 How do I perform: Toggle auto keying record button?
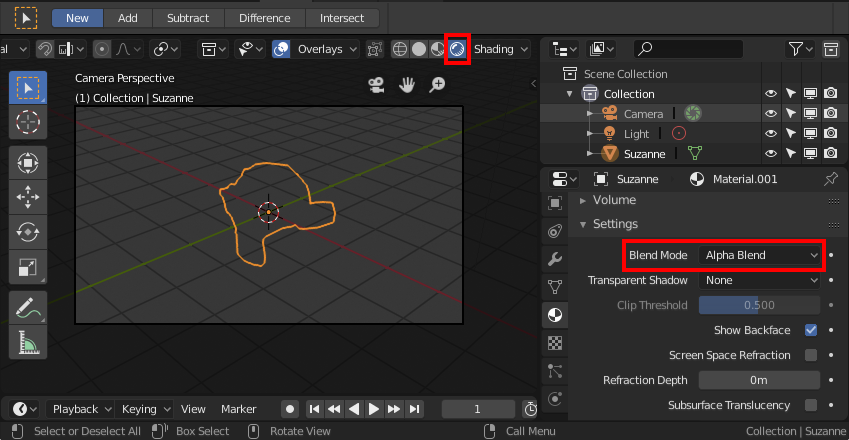pos(290,409)
